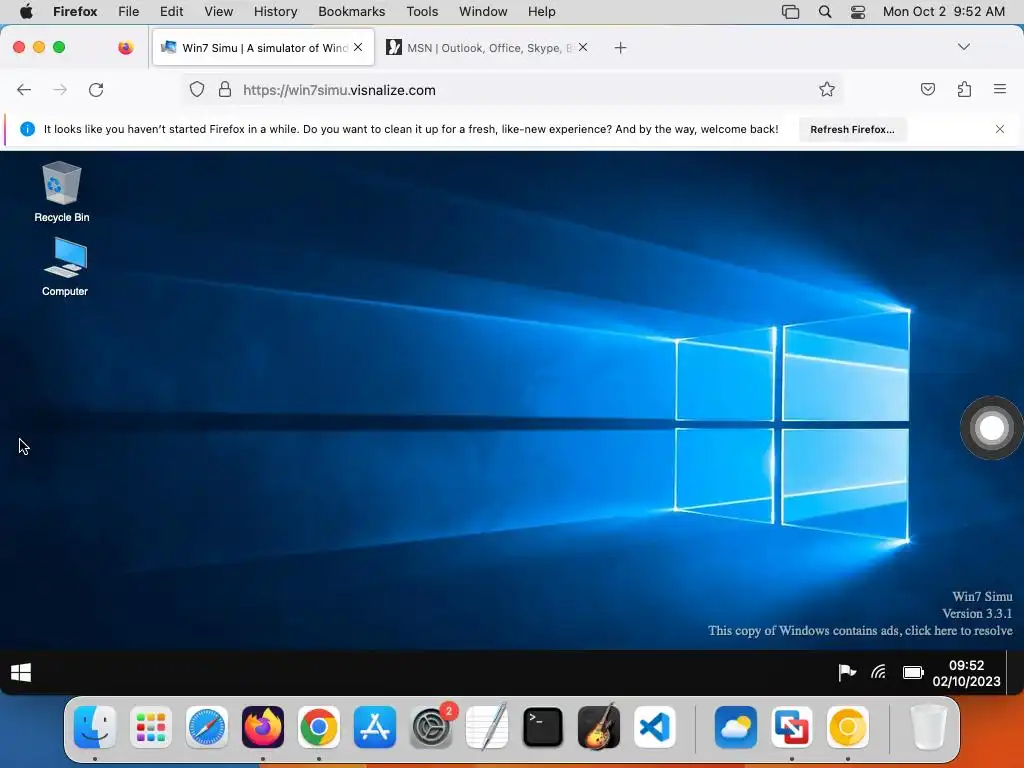Open the Edit menu

[x=172, y=12]
